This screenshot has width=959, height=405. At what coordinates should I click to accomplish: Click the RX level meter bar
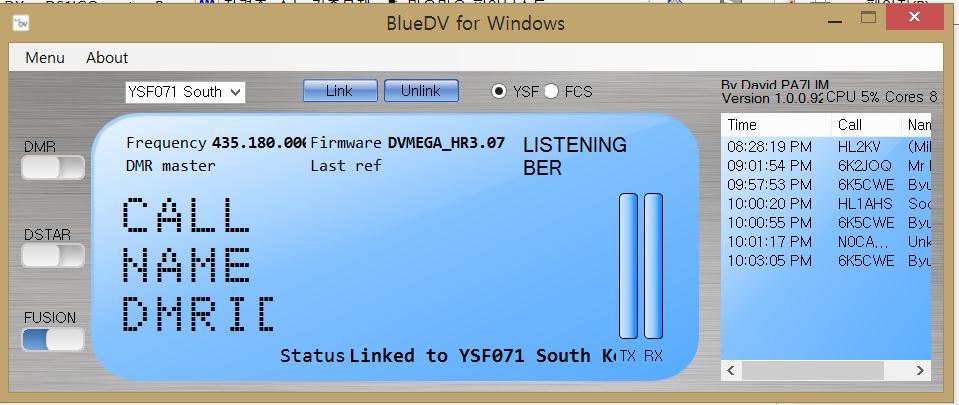click(653, 266)
